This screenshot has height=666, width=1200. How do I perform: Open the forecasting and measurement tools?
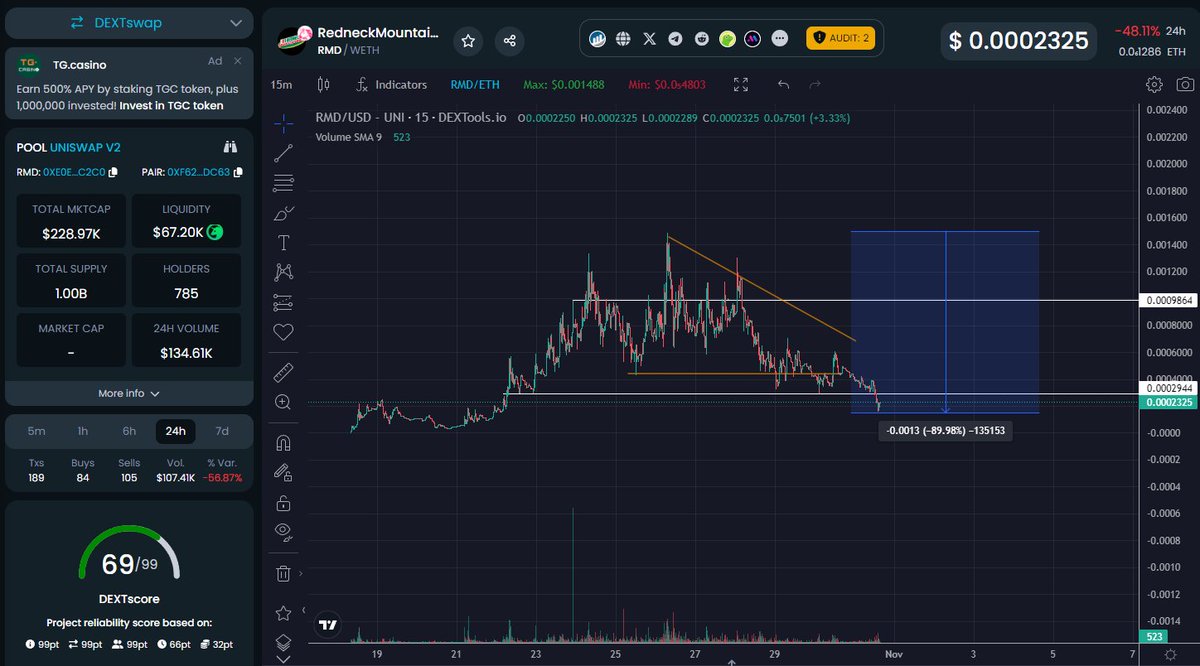[283, 301]
